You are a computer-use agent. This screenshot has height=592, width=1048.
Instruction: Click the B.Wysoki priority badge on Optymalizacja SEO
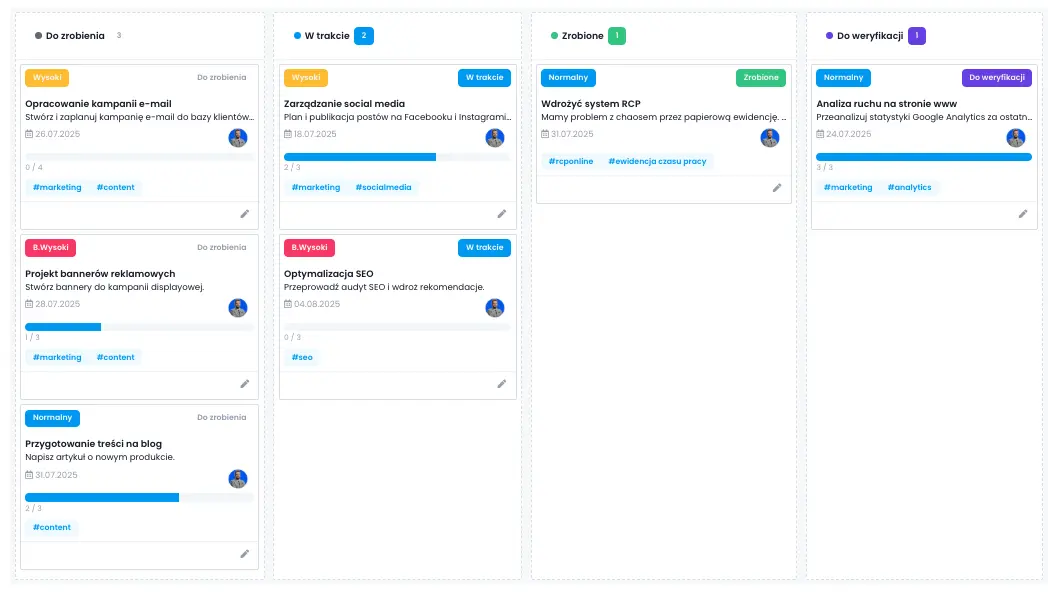click(x=309, y=248)
